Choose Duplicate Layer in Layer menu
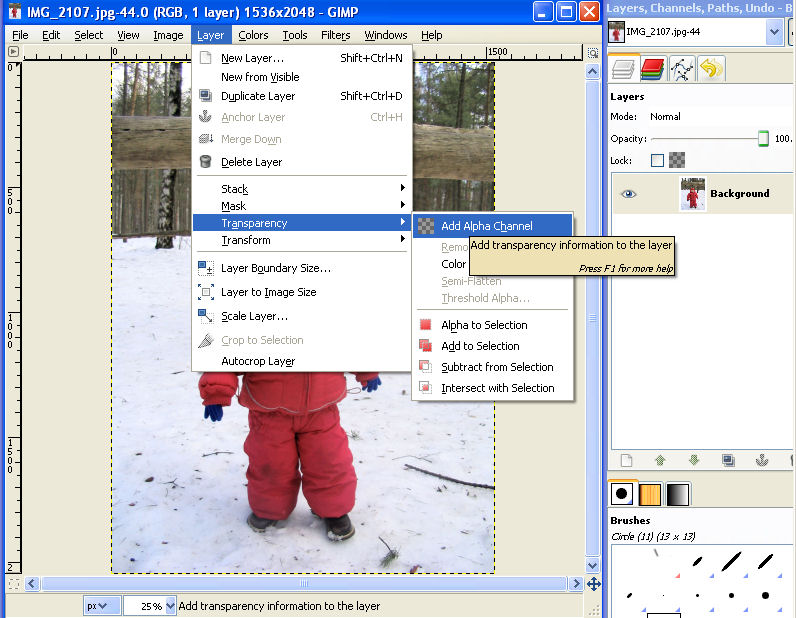Image resolution: width=796 pixels, height=618 pixels. (302, 96)
